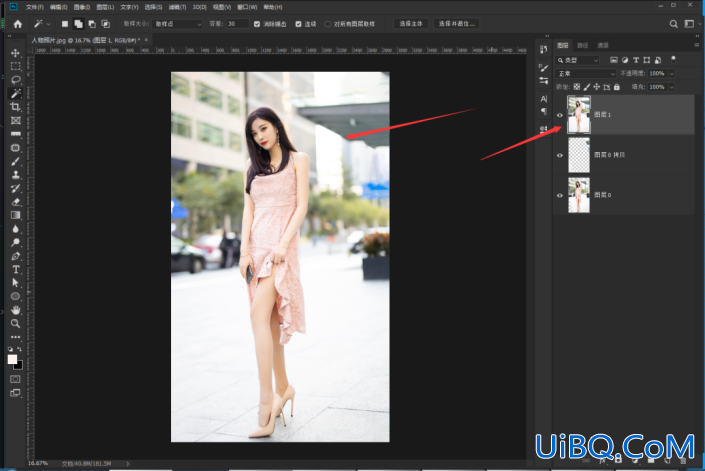Toggle the anti-alias (消除锯齿) checkbox
The image size is (705, 471).
(257, 24)
